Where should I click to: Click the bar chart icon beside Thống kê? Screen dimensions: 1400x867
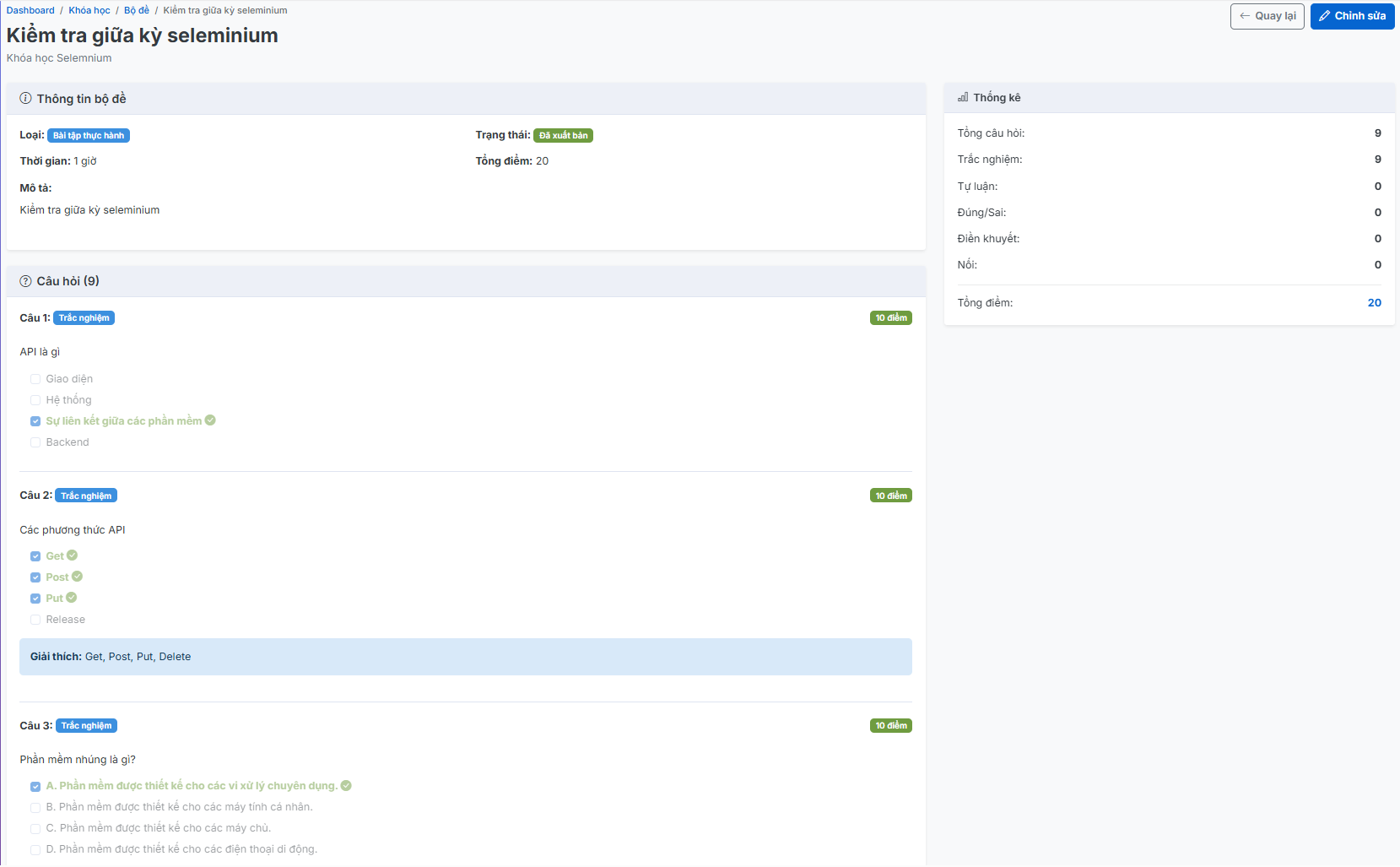coord(963,98)
